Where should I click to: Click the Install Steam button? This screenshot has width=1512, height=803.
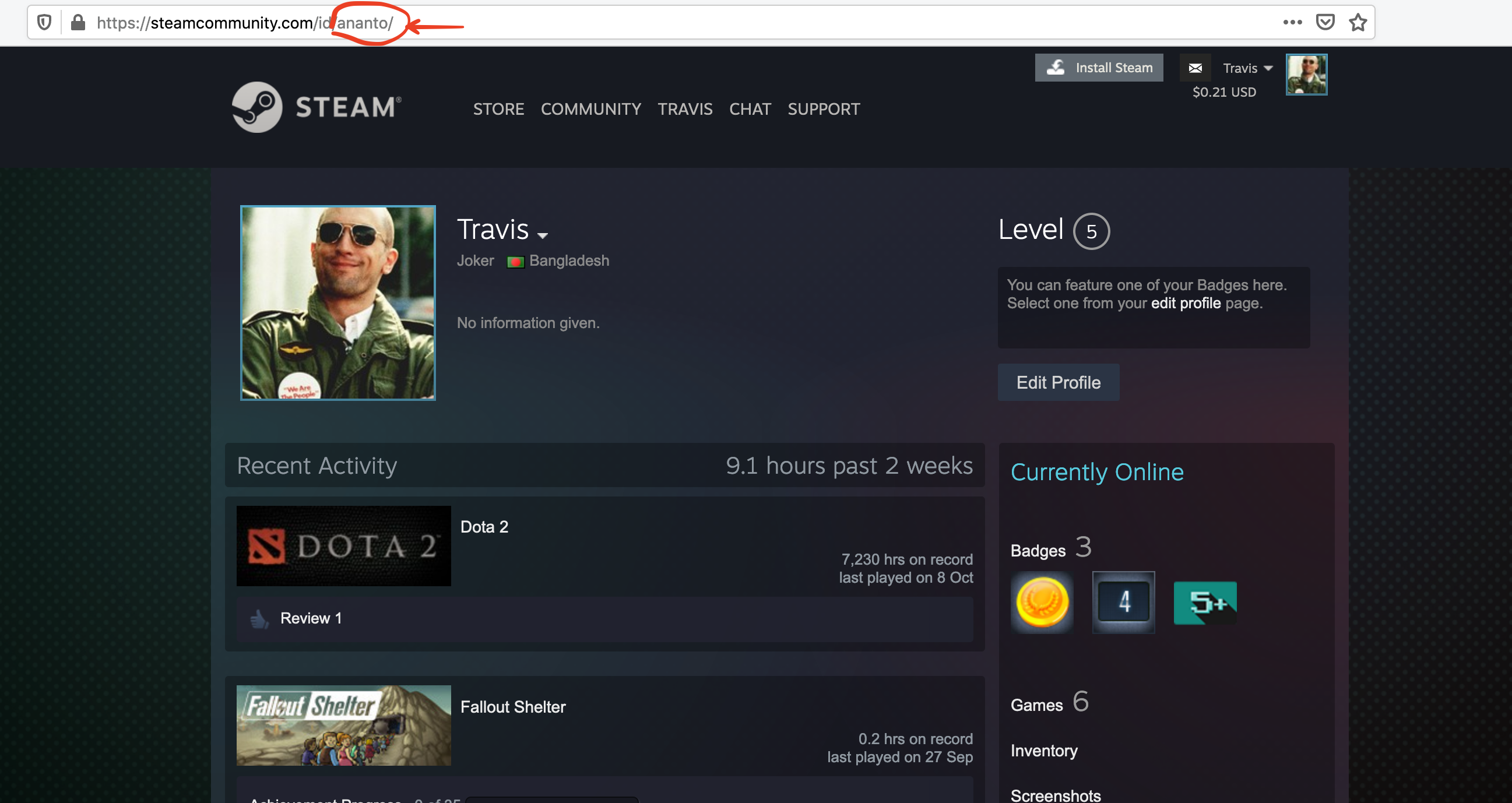[x=1098, y=68]
